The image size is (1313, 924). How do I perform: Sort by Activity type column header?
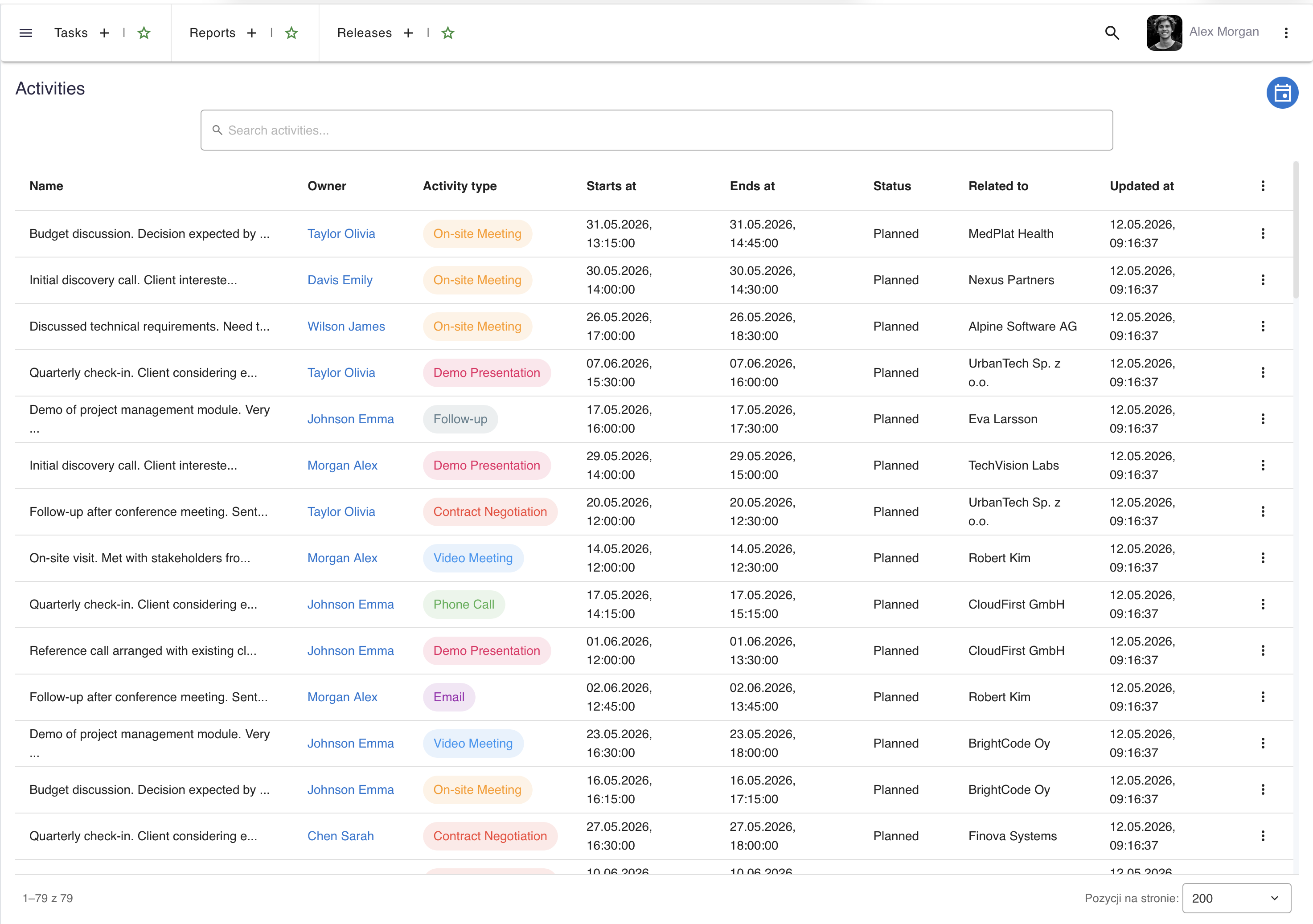pos(460,186)
